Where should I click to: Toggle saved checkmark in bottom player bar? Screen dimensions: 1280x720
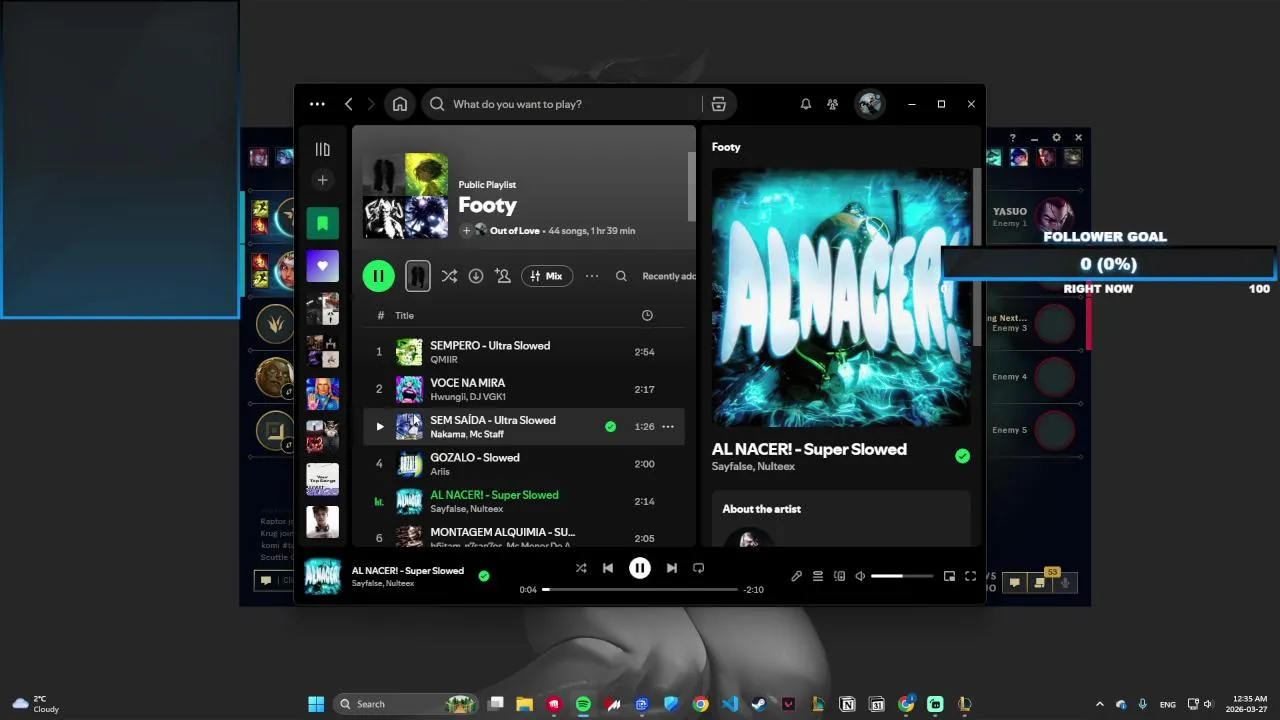[x=484, y=576]
